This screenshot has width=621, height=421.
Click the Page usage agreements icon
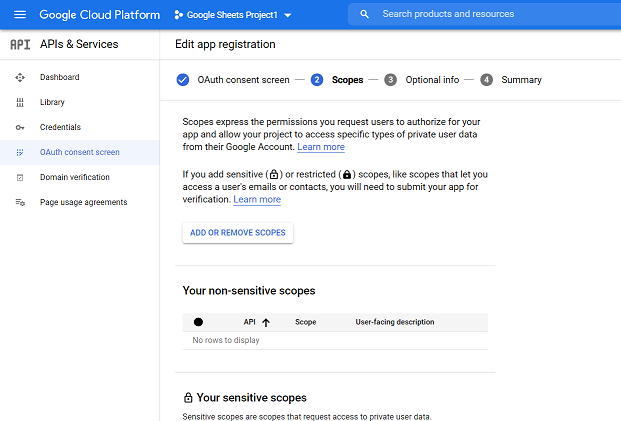click(20, 202)
